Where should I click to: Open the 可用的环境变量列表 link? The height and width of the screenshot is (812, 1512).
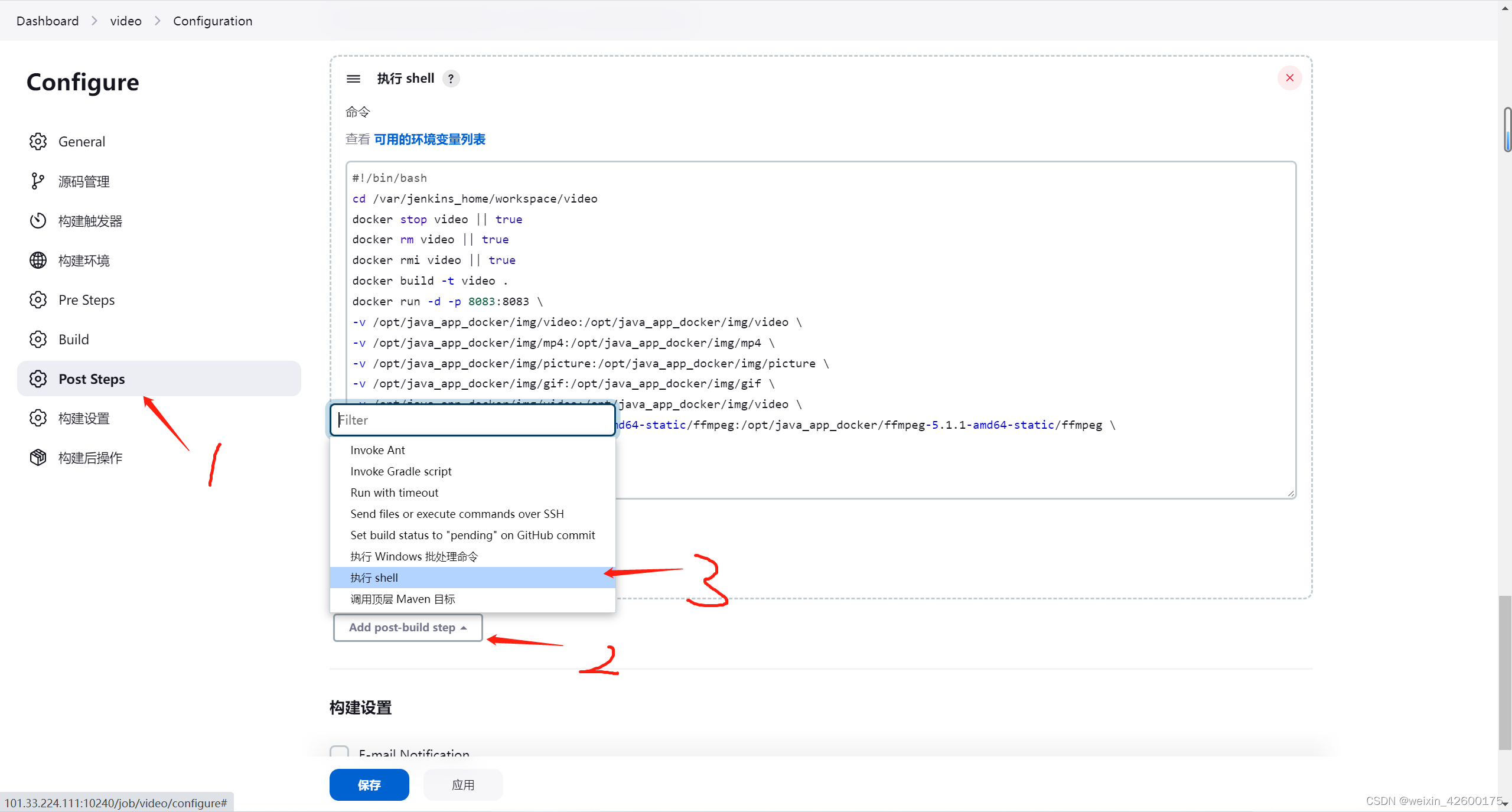click(x=429, y=139)
